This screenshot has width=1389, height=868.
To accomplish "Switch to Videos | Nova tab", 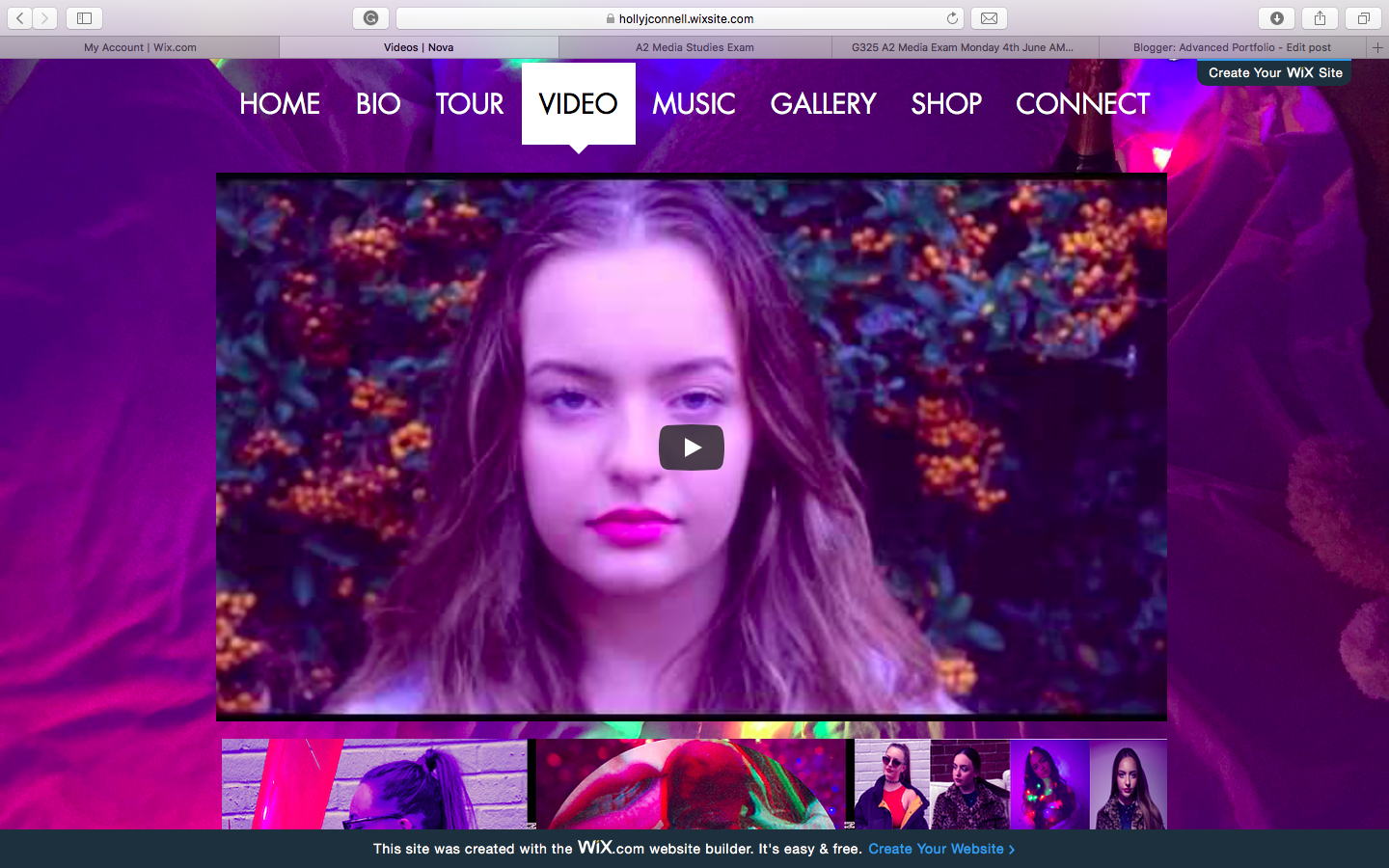I will tap(419, 47).
